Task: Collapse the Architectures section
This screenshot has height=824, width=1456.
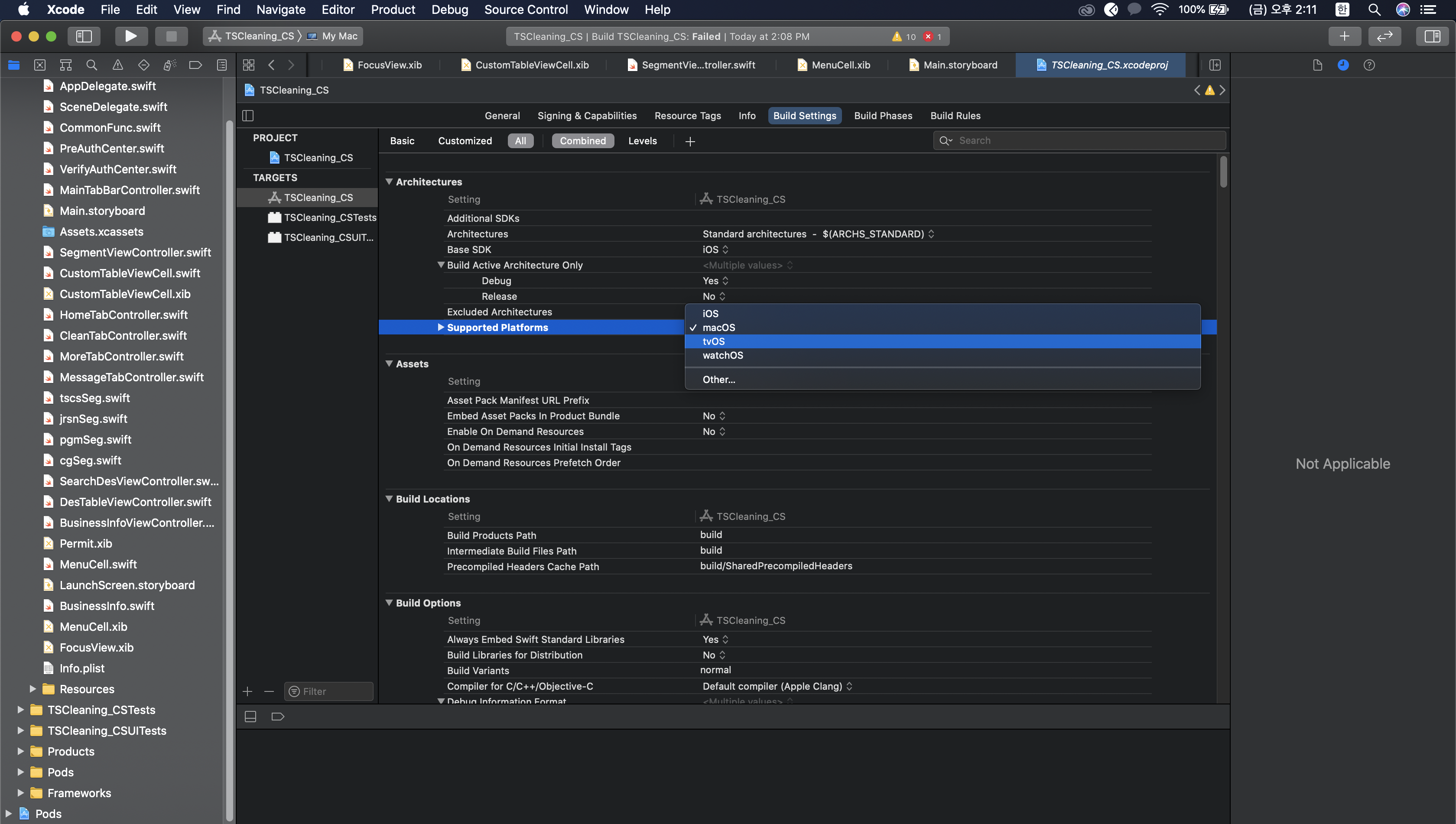Action: [390, 182]
